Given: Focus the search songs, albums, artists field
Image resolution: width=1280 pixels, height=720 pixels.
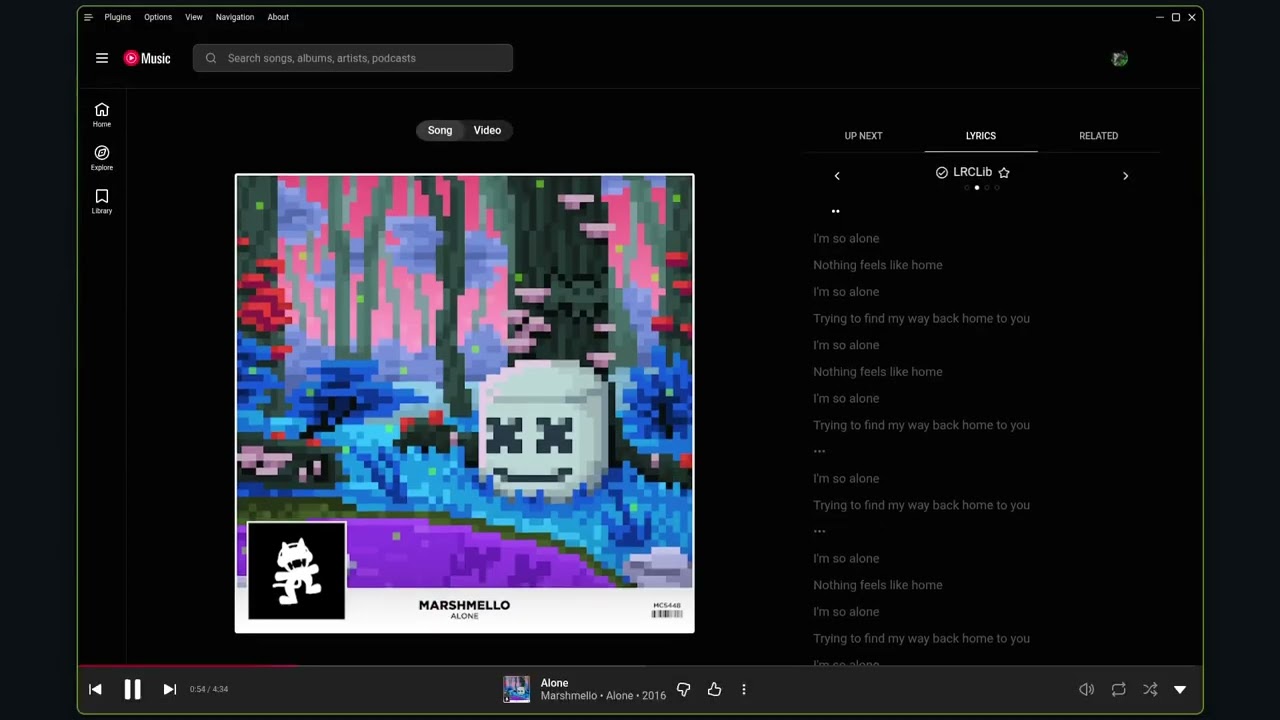Looking at the screenshot, I should (x=353, y=58).
